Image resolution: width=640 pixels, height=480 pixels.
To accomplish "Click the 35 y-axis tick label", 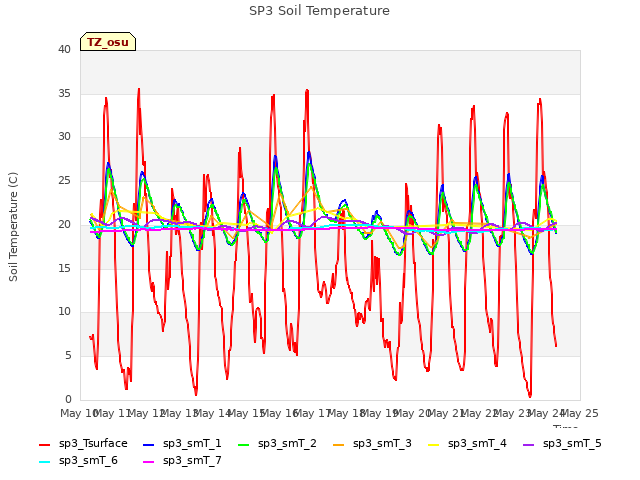I will pyautogui.click(x=64, y=93).
